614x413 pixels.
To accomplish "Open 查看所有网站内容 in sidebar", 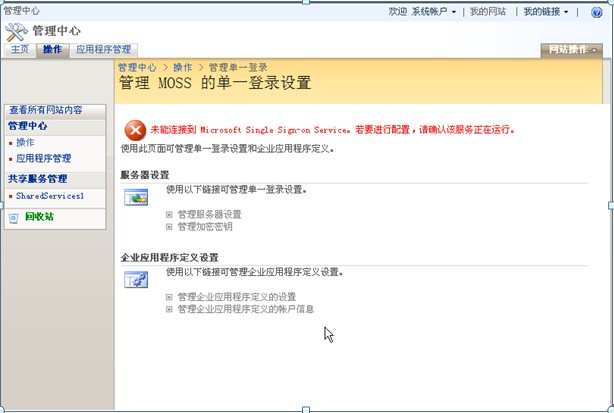I will click(x=46, y=110).
